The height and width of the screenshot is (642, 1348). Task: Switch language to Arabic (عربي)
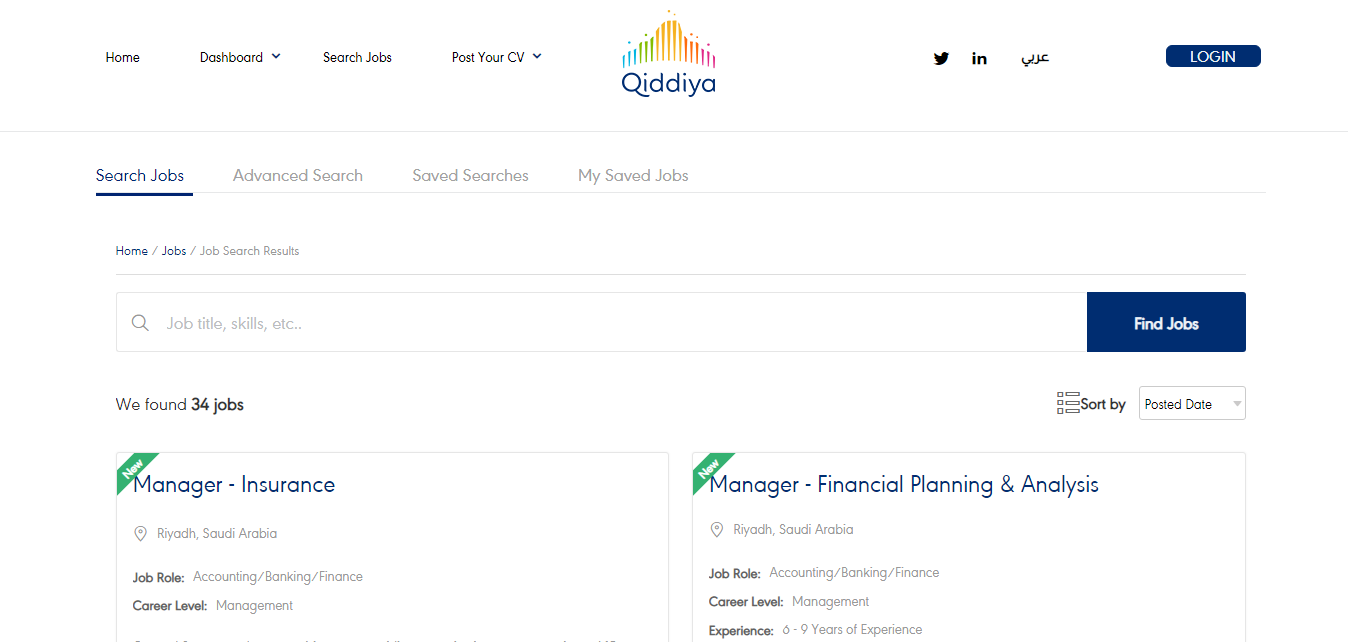1035,58
